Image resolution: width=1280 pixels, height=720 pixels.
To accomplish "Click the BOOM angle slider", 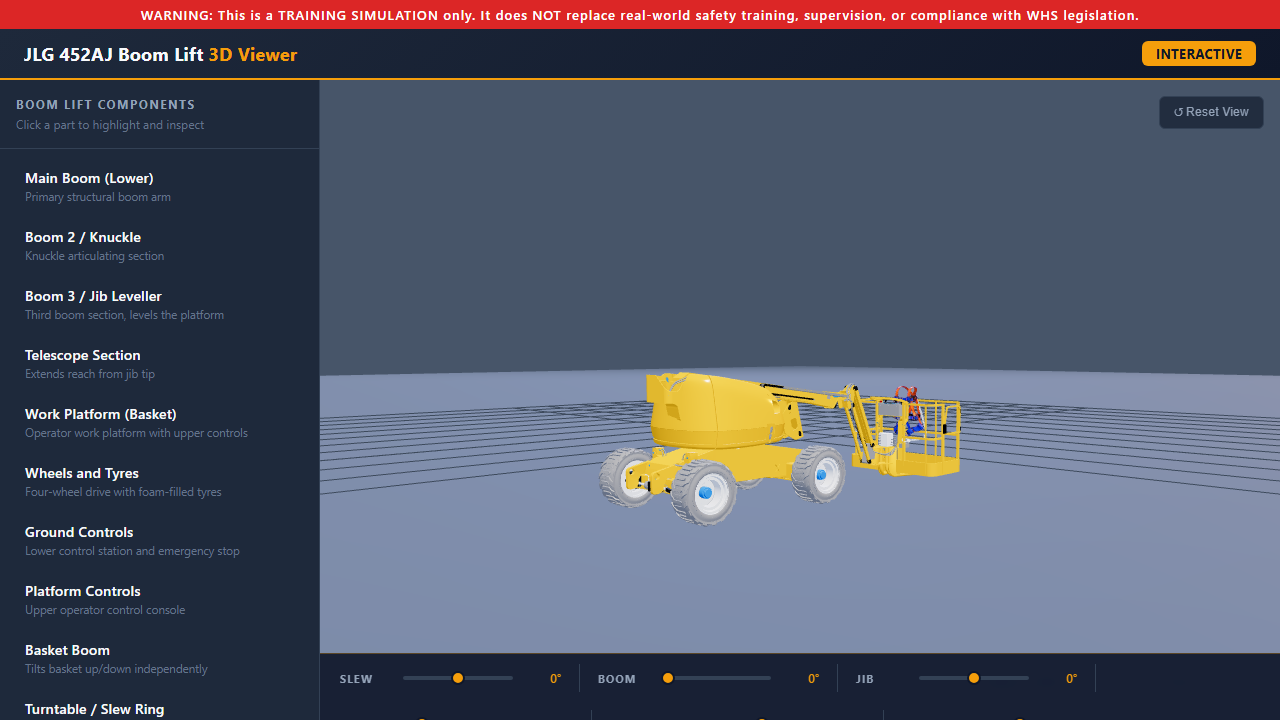I will click(716, 678).
